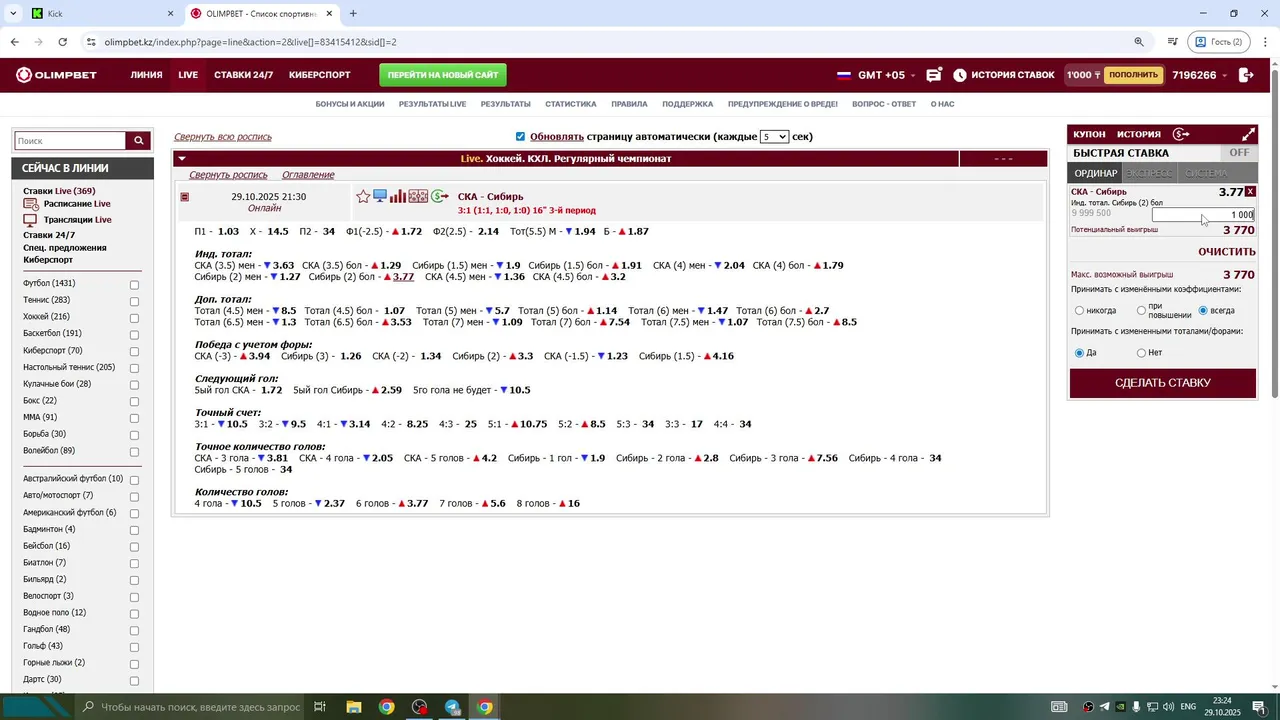Open the КИБЕРСПОРТ menu item
The width and height of the screenshot is (1280, 720).
click(320, 75)
